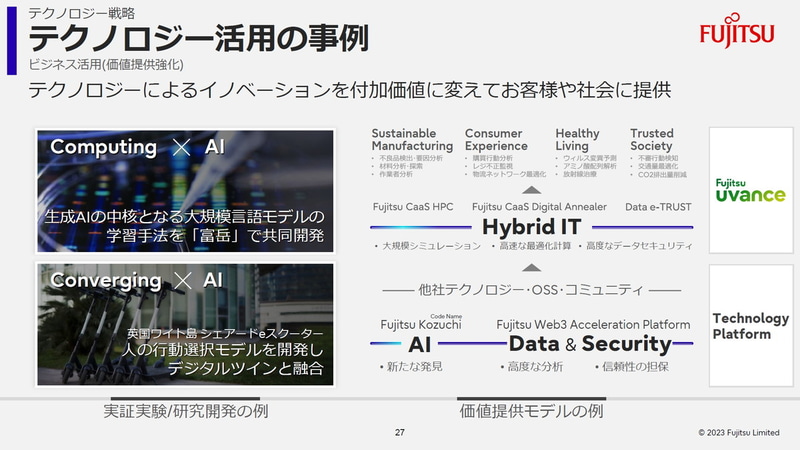Click the 'Trusted Society' heading
The image size is (800, 450).
click(x=652, y=139)
